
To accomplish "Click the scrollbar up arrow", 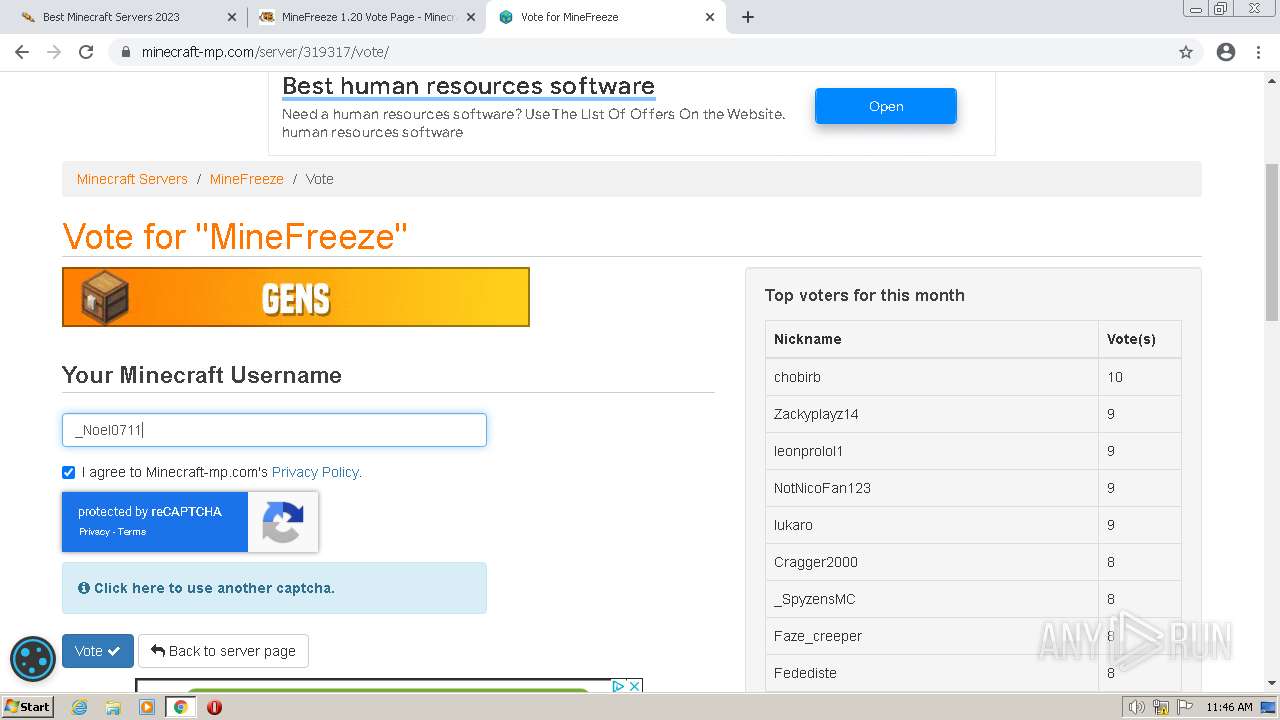I will [1272, 79].
